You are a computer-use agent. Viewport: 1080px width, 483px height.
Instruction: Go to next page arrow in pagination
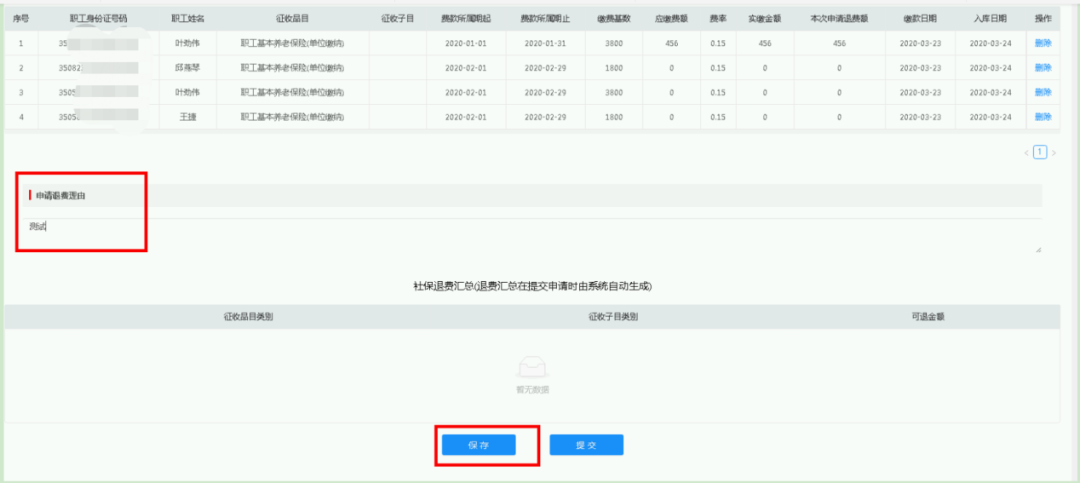(x=1054, y=153)
